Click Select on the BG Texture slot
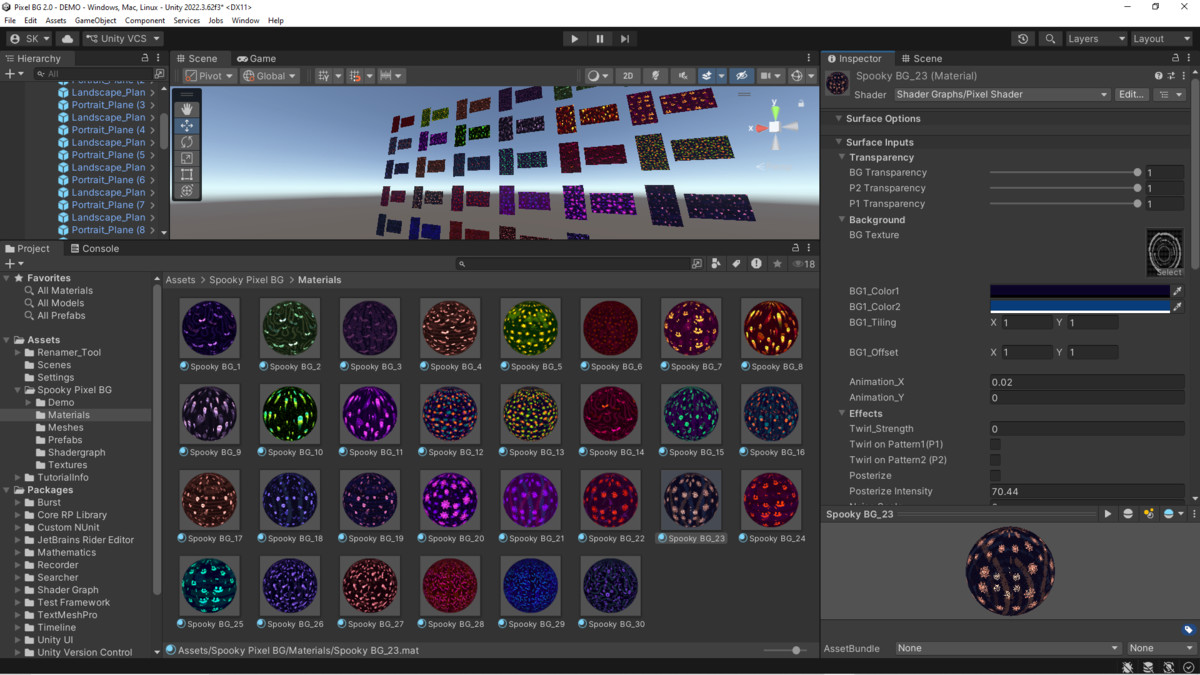 tap(1168, 272)
